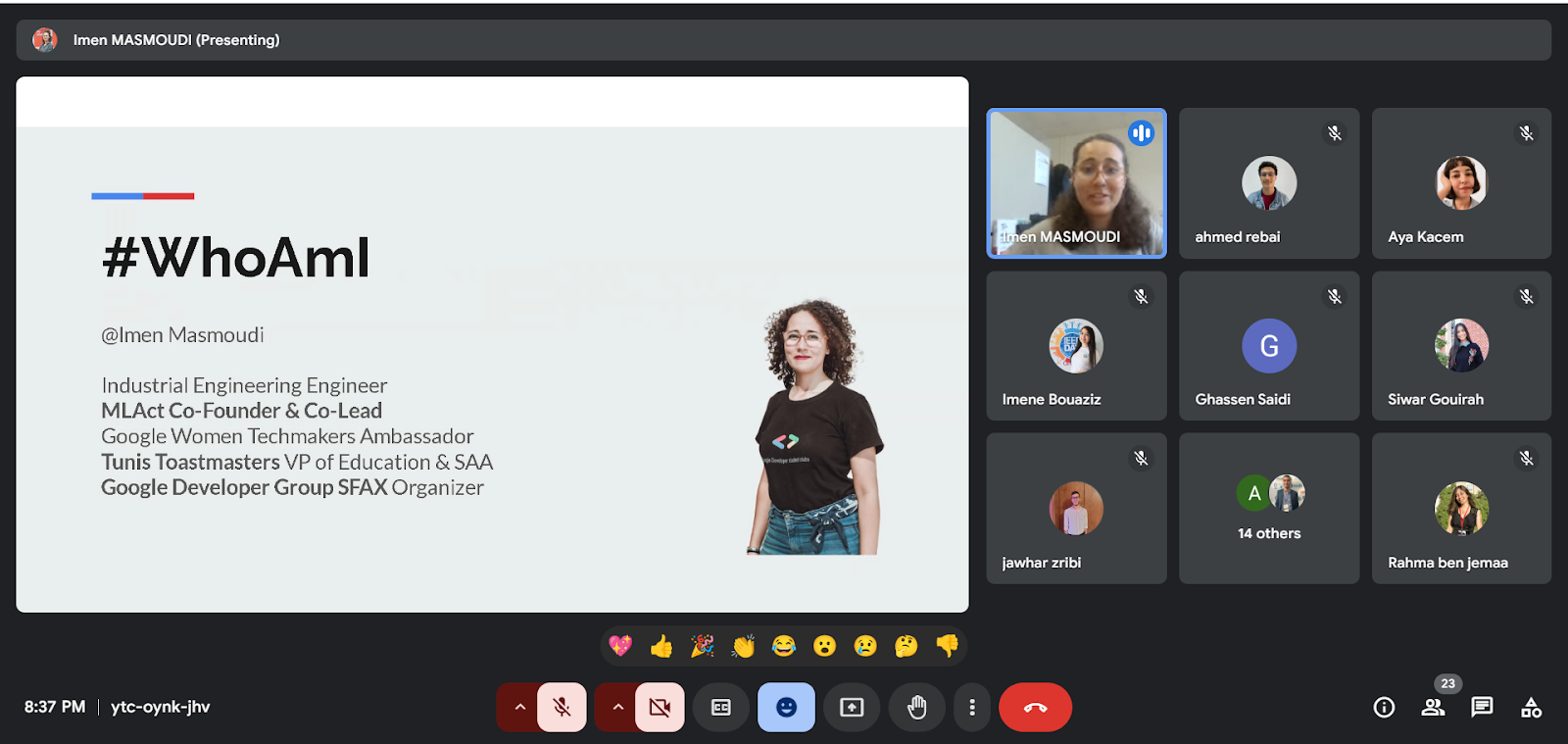Image resolution: width=1568 pixels, height=744 pixels.
Task: Open chat with everyone
Action: (x=1482, y=707)
